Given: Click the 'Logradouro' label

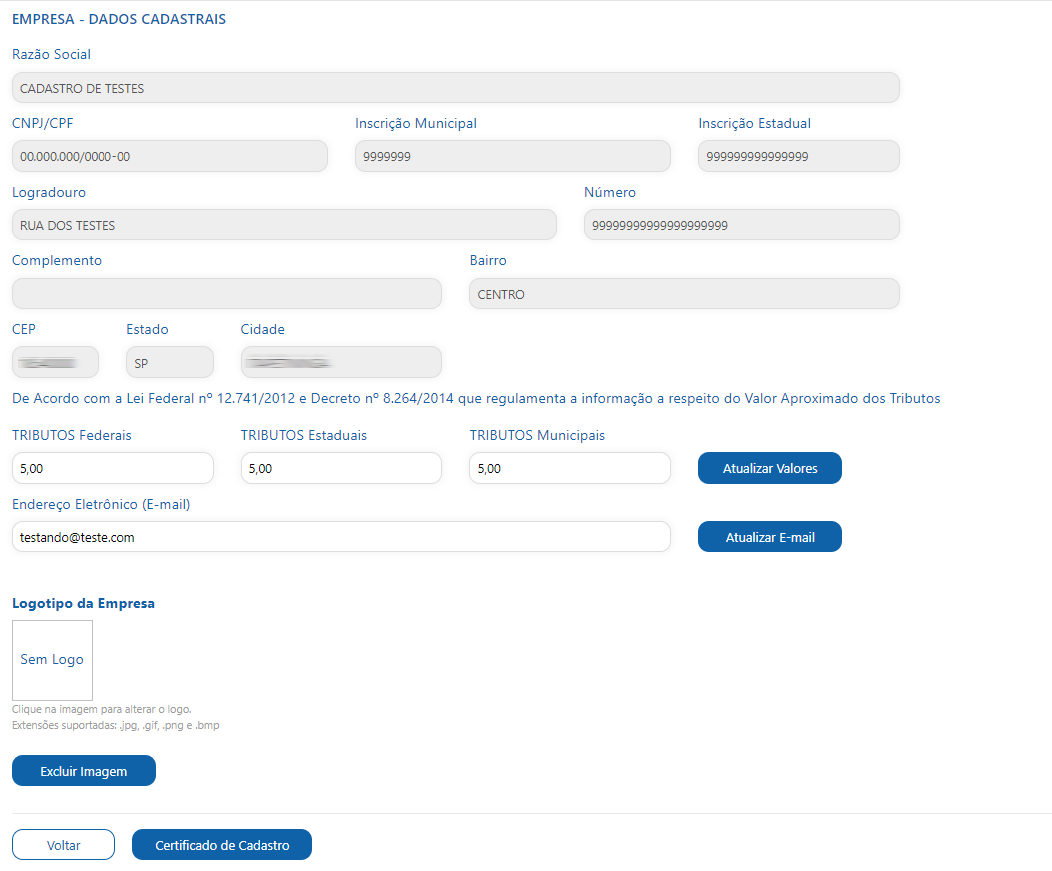Looking at the screenshot, I should point(49,193).
